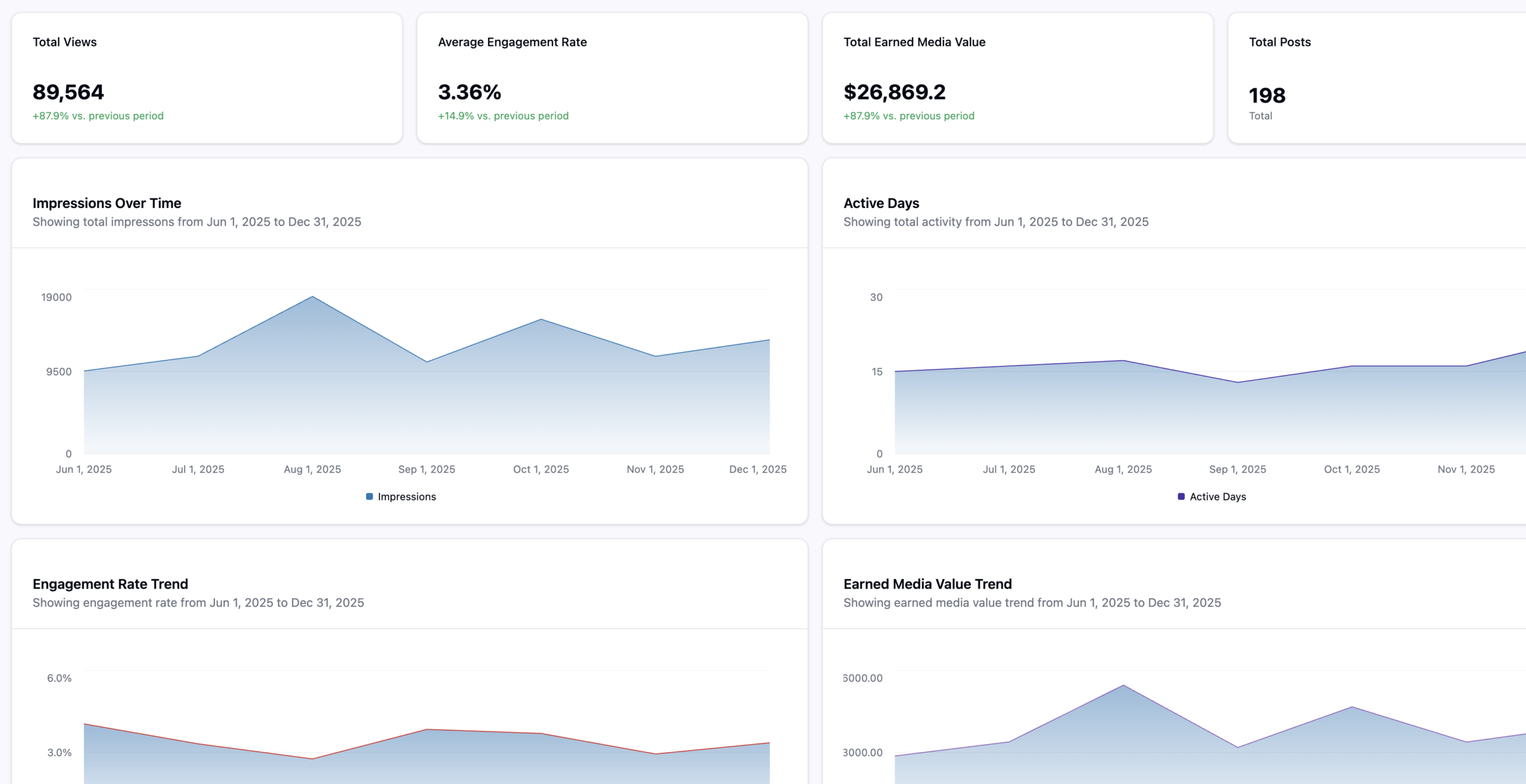Click the blue Impressions legend square icon

point(370,496)
